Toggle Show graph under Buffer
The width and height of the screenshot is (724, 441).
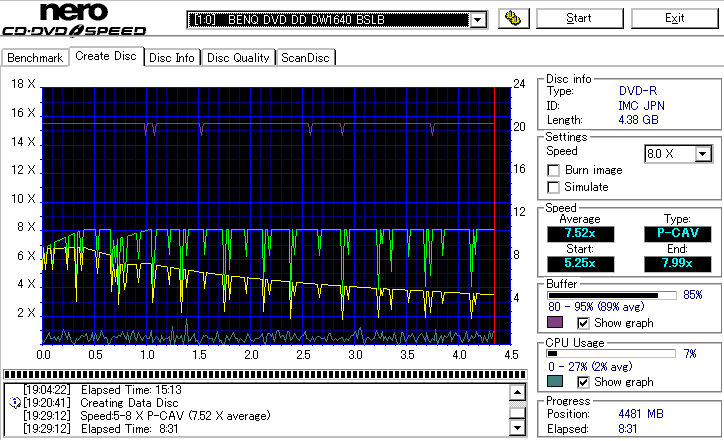coord(584,323)
